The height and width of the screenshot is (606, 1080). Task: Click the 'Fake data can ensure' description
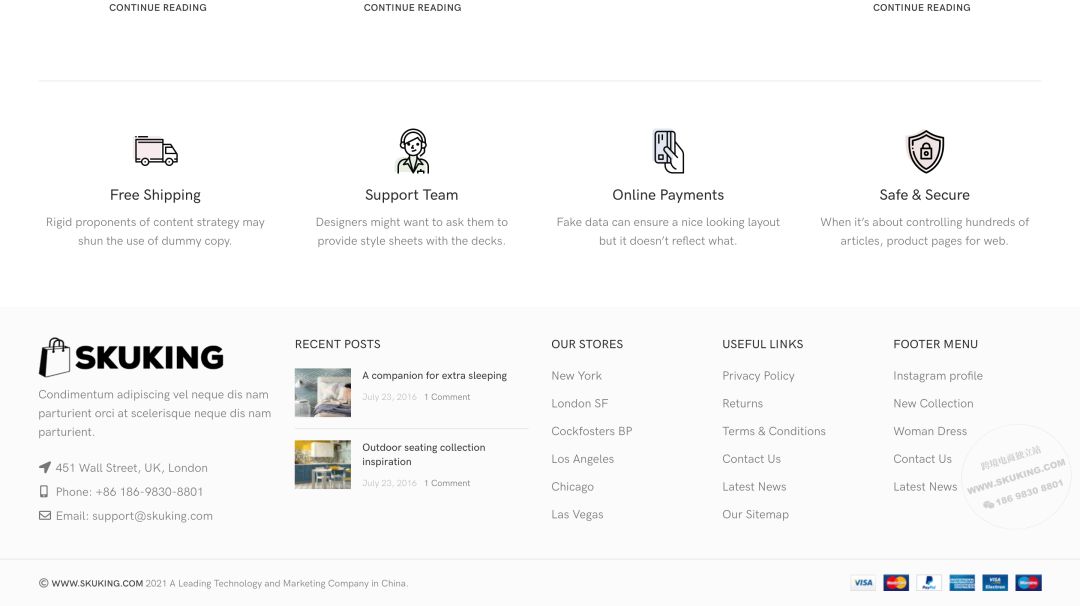[668, 231]
